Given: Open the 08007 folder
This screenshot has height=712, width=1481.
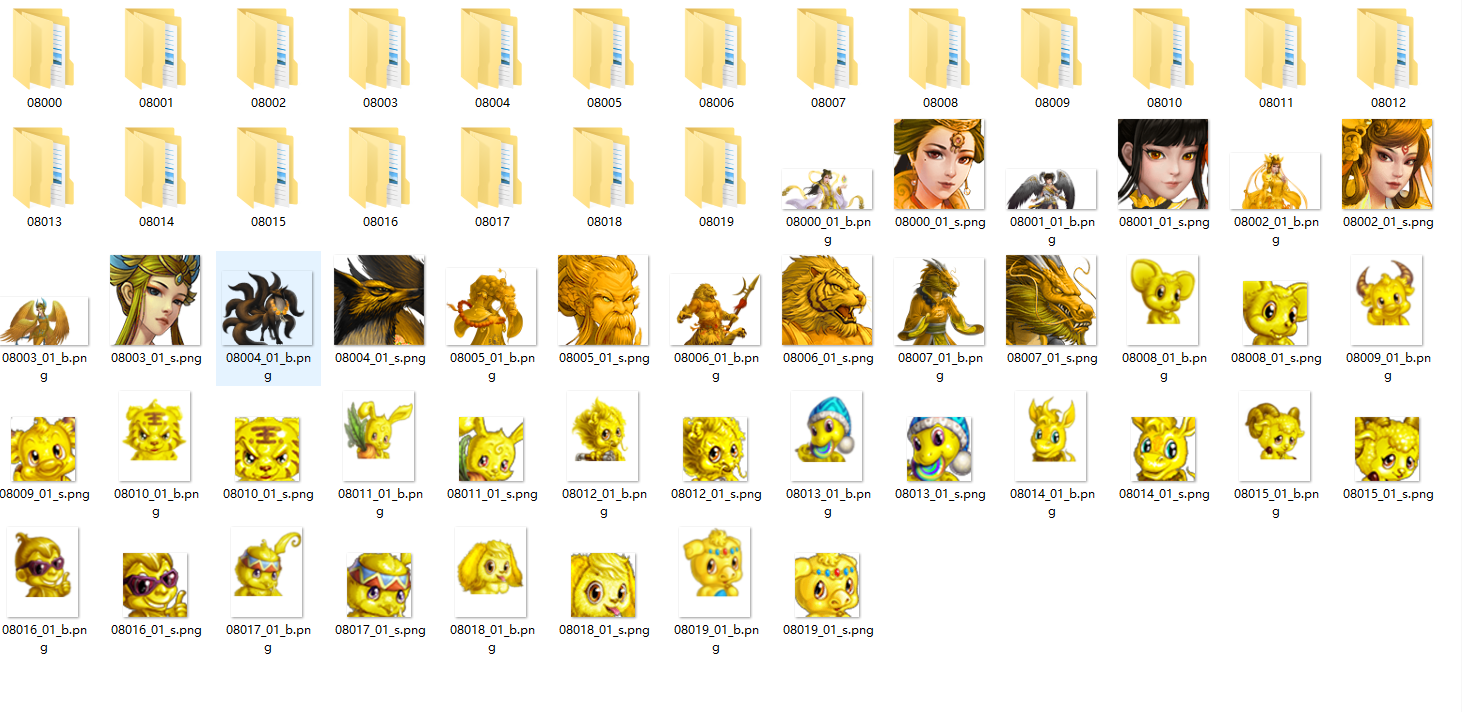Looking at the screenshot, I should tap(828, 49).
